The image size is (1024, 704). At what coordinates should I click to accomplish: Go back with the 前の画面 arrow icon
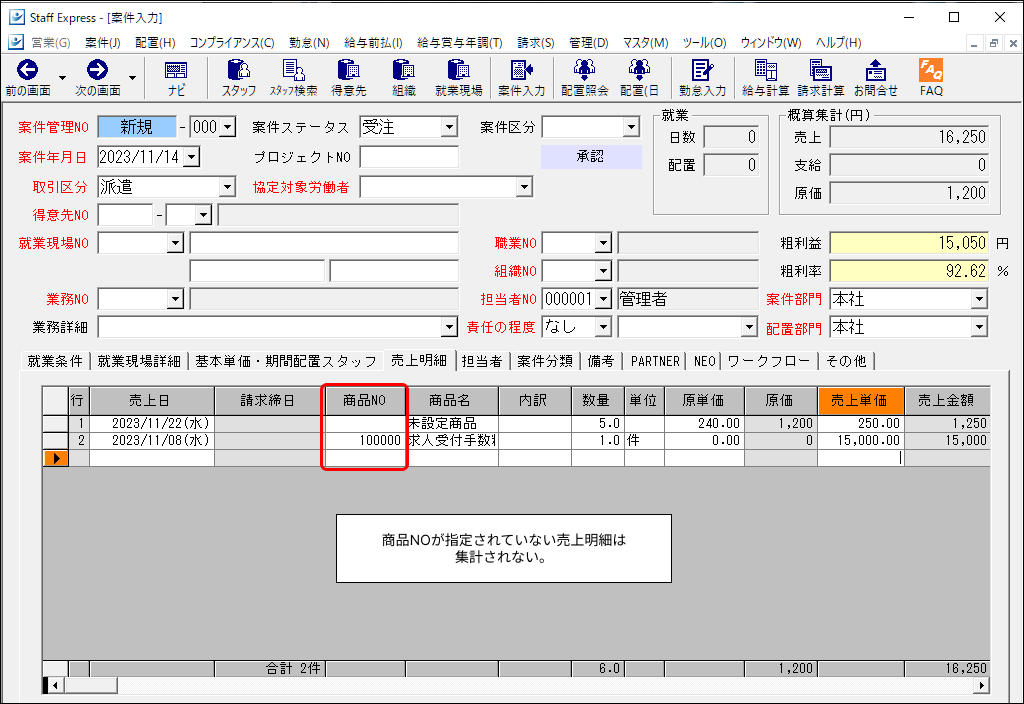click(x=27, y=71)
